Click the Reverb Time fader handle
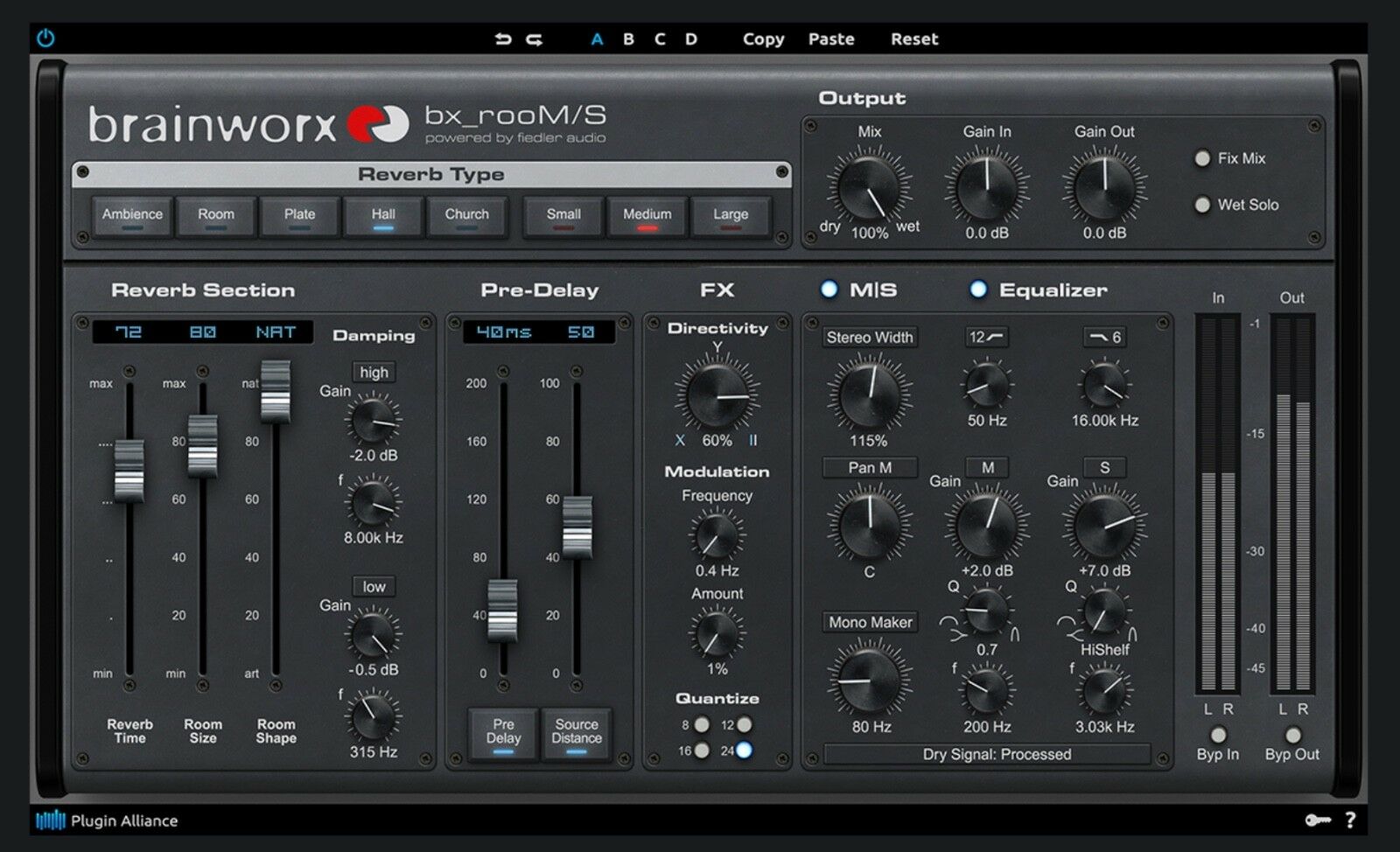Image resolution: width=1400 pixels, height=852 pixels. click(129, 471)
